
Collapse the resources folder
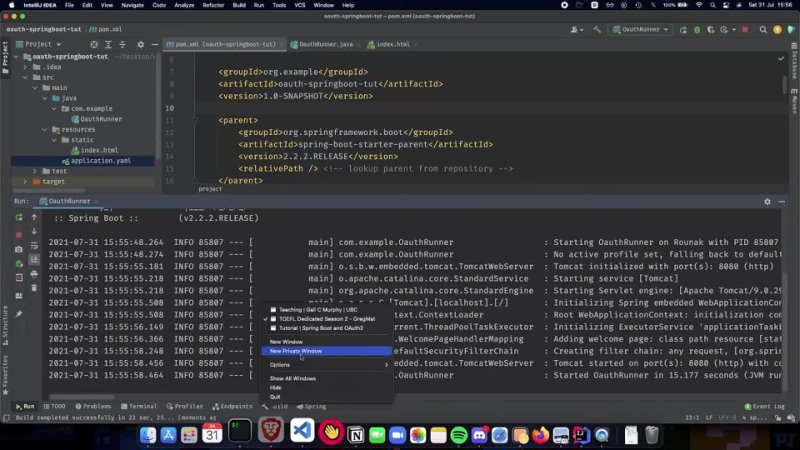point(45,130)
